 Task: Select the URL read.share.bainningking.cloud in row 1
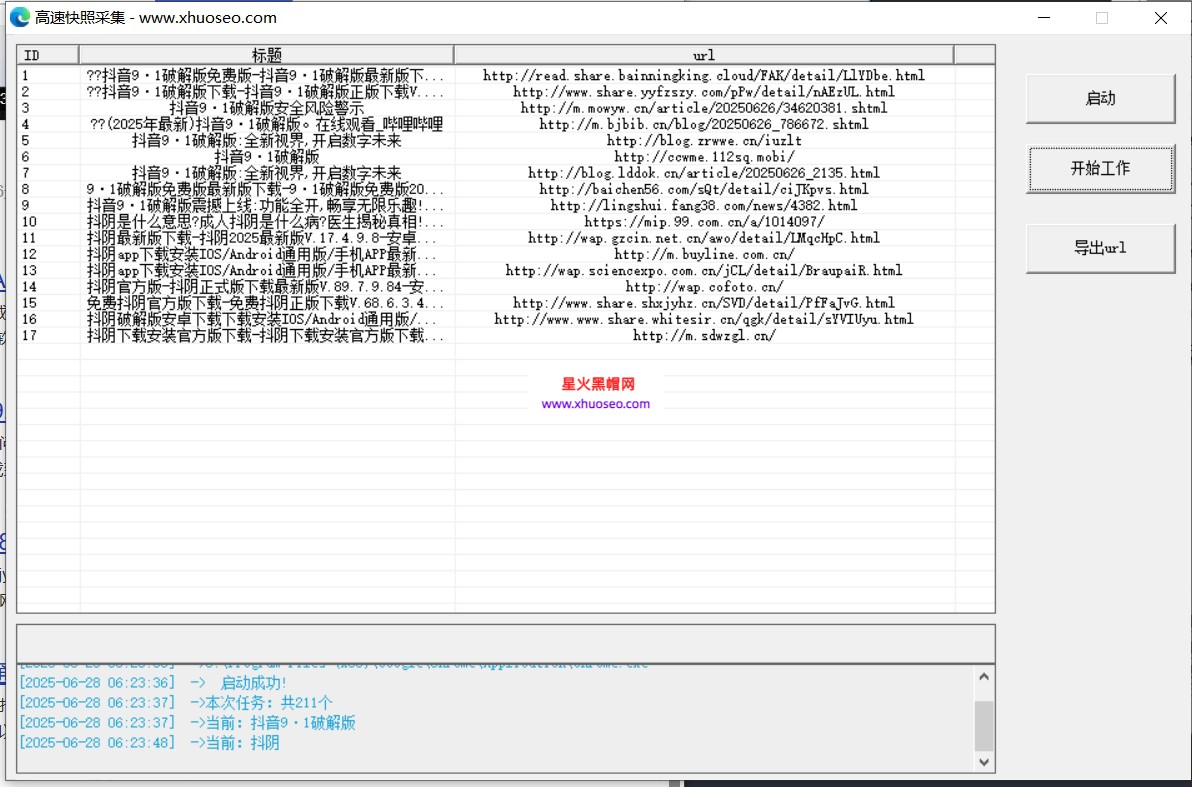tap(704, 76)
